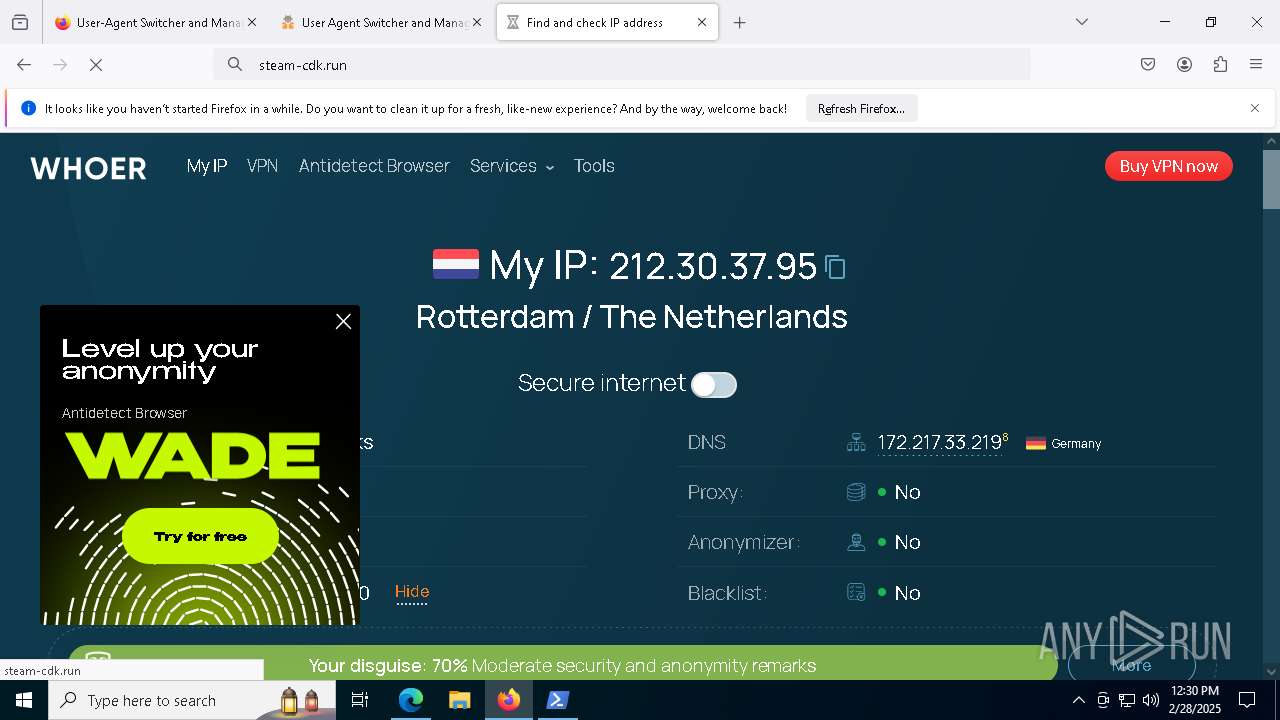Click the DNS address 172.217.33.219

click(940, 443)
